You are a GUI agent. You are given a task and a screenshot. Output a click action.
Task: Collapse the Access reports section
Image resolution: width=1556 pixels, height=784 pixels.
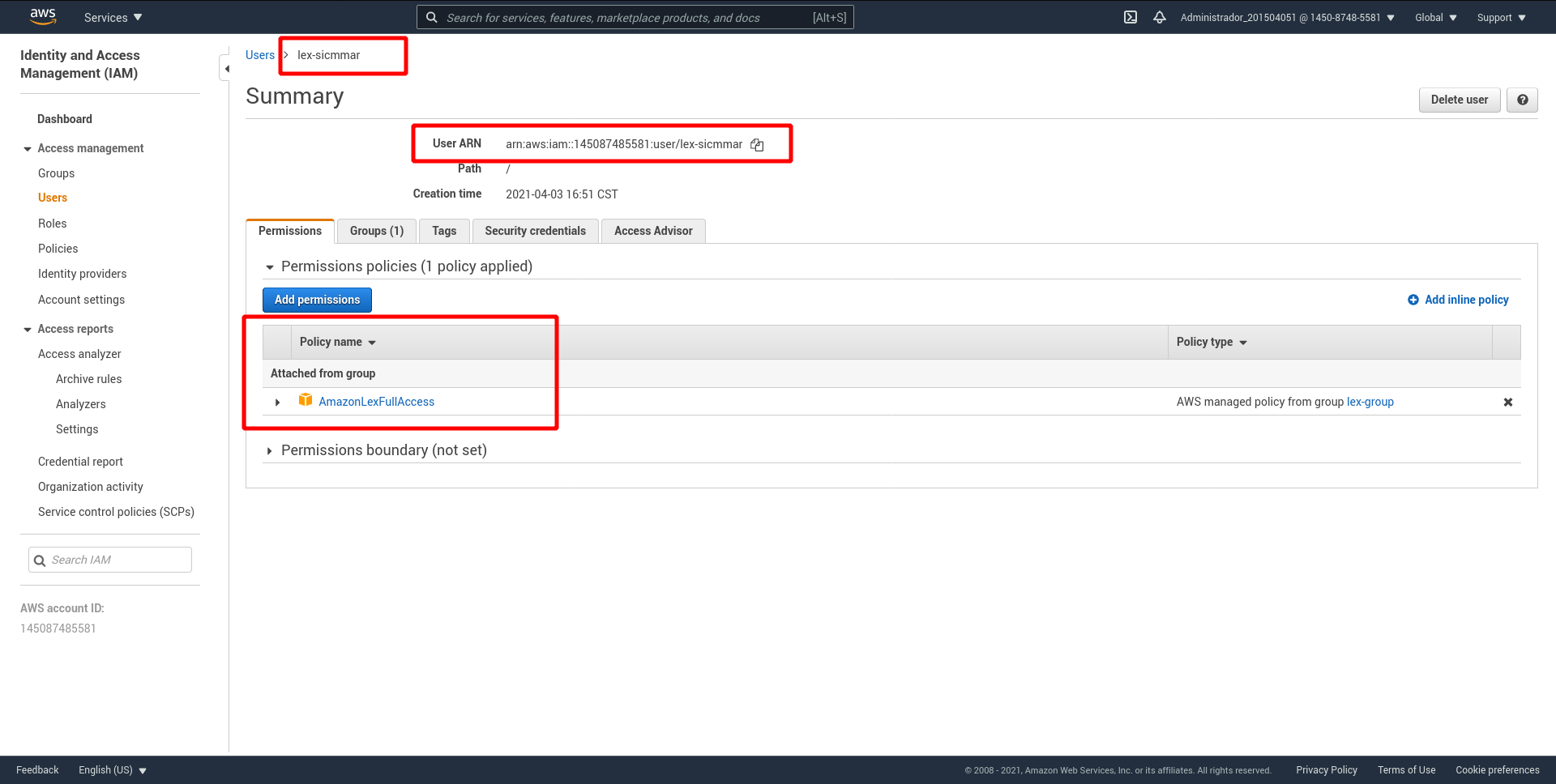(28, 330)
